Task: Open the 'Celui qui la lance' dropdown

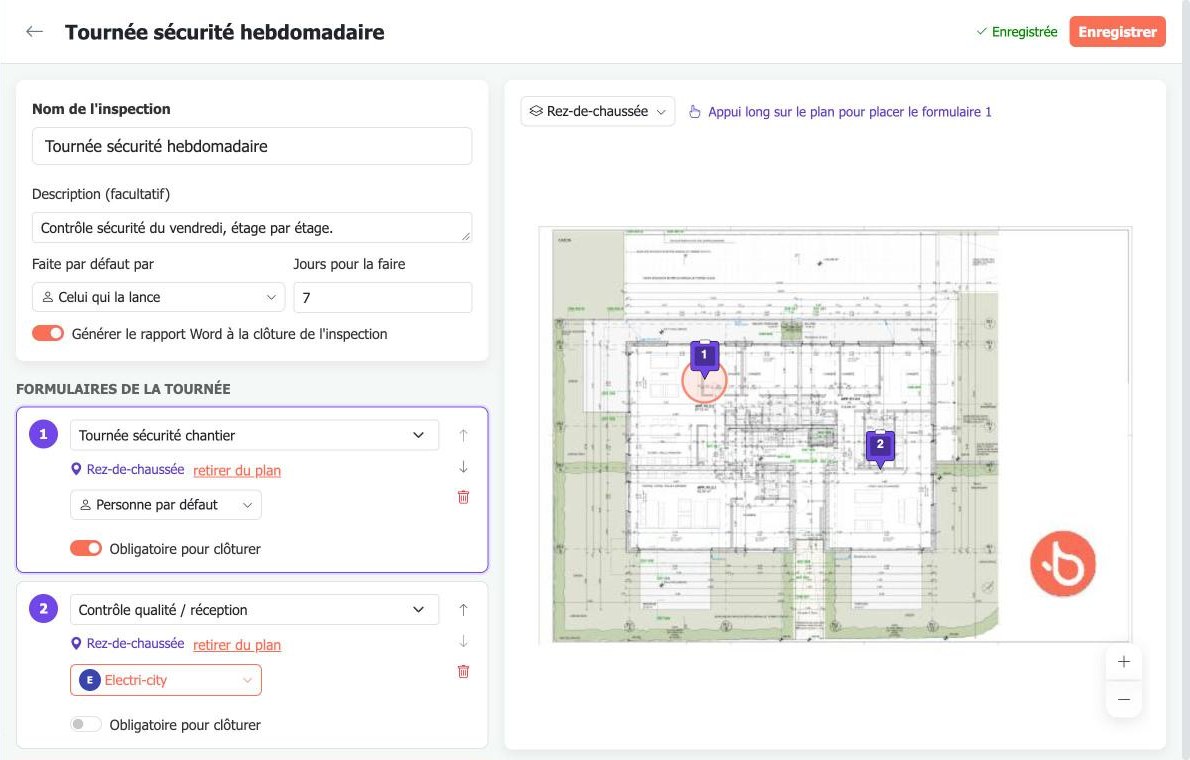Action: (x=159, y=297)
